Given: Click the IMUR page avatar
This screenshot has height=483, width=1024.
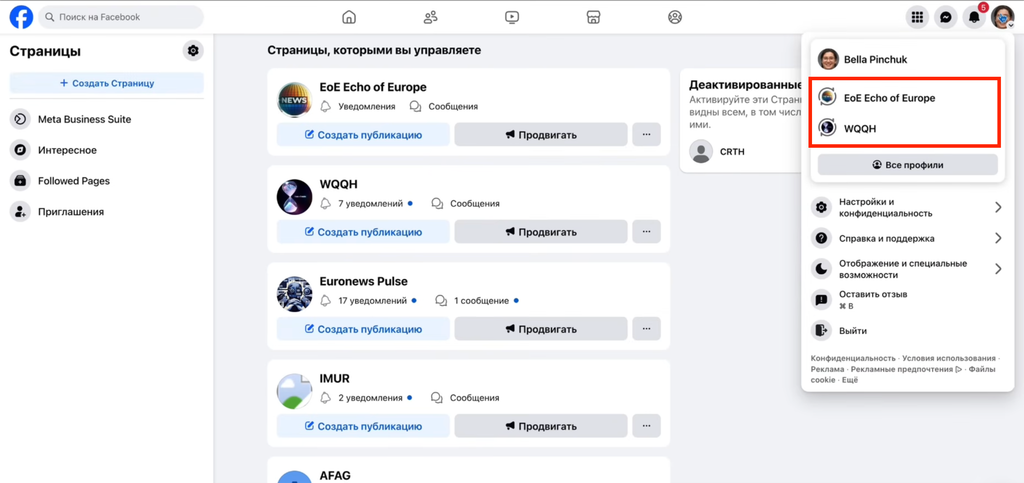Looking at the screenshot, I should point(295,392).
